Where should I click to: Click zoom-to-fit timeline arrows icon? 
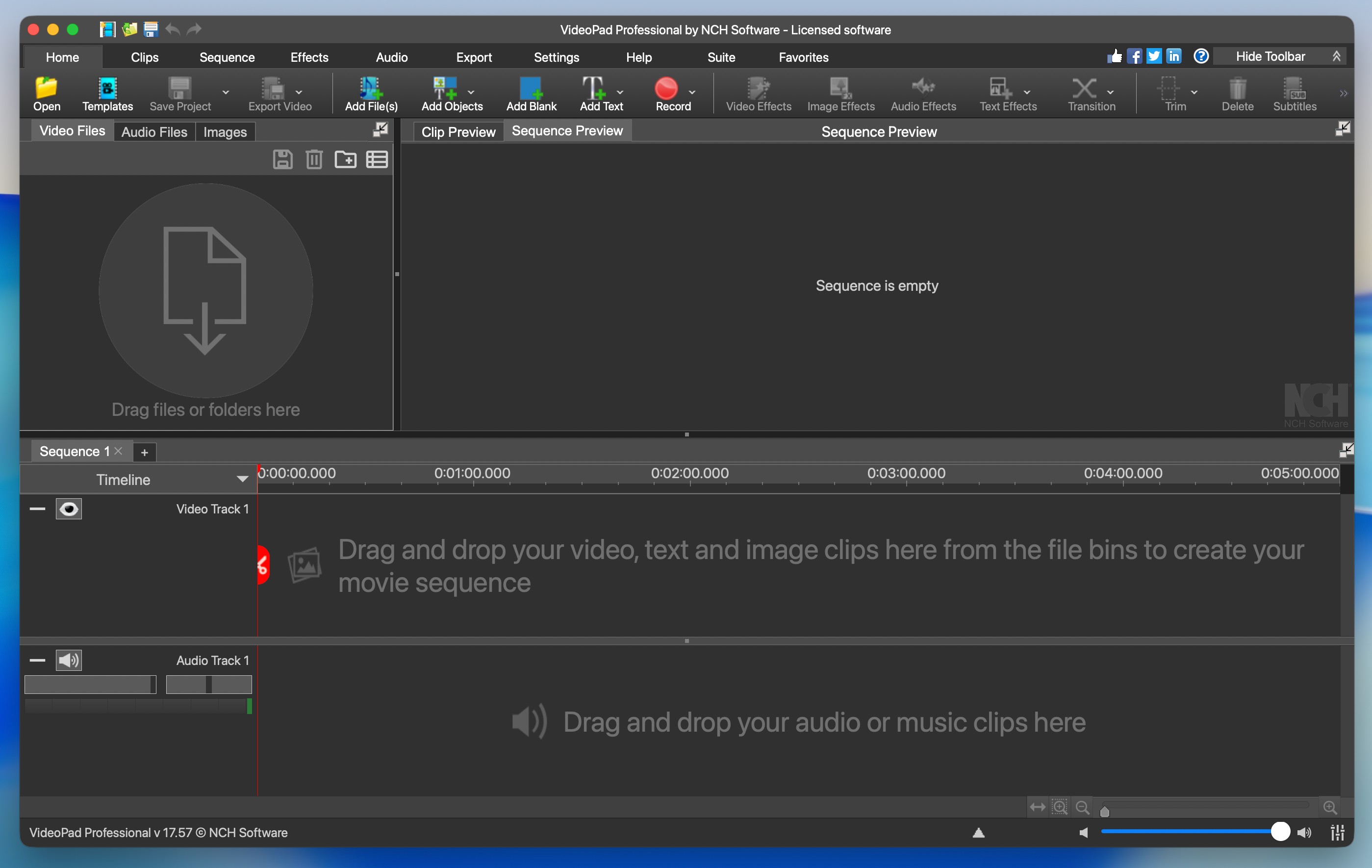[x=1037, y=807]
